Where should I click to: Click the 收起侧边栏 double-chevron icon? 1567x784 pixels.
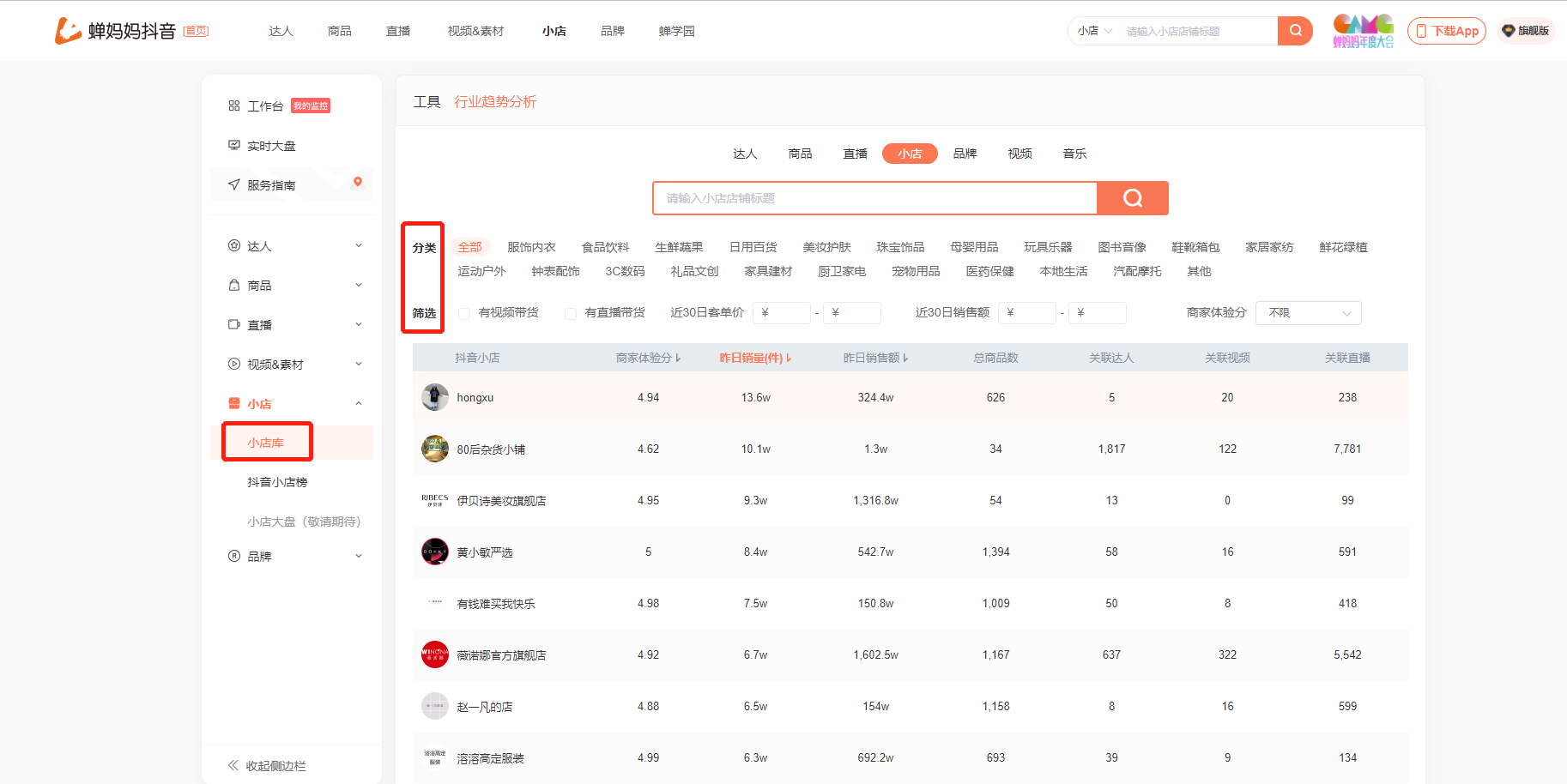point(233,765)
